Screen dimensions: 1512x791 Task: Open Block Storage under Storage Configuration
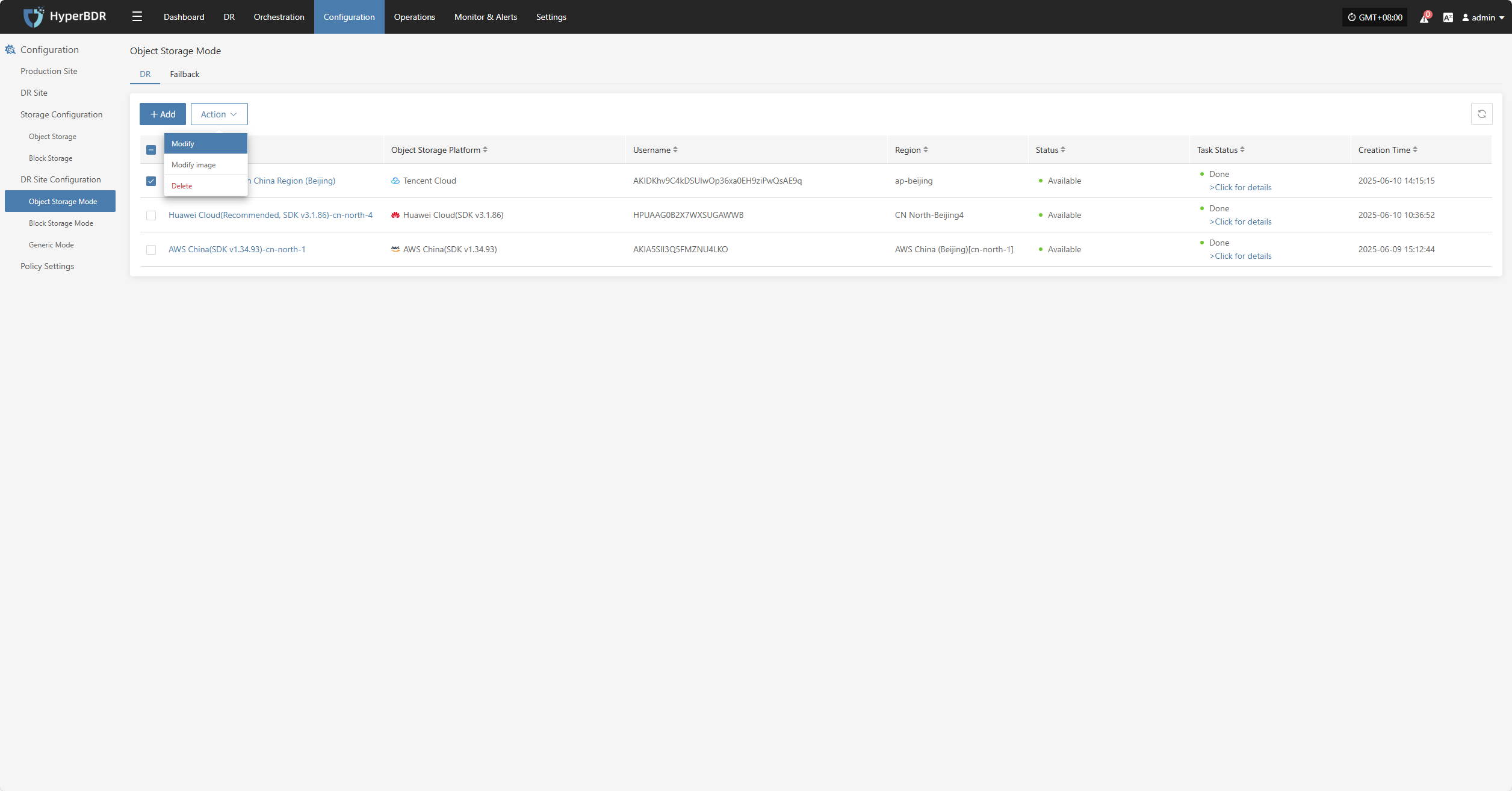pyautogui.click(x=51, y=158)
